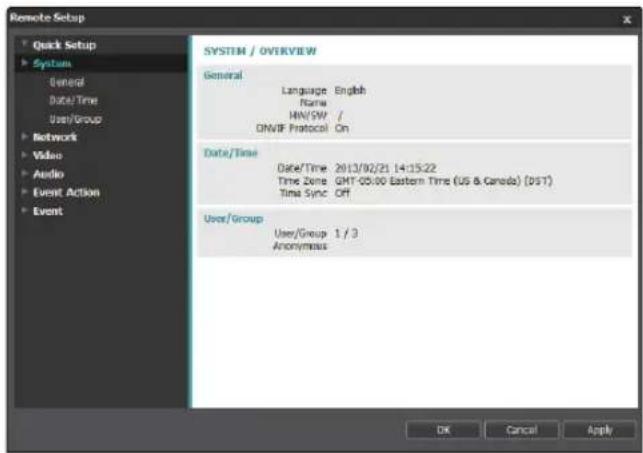643x453 pixels.
Task: Select the Video category
Action: coord(48,155)
